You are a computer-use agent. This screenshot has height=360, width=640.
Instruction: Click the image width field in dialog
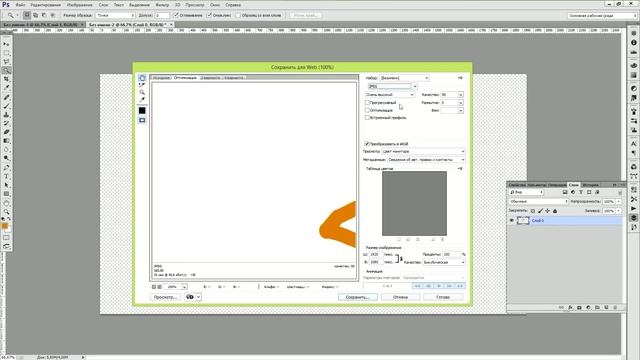(x=375, y=254)
